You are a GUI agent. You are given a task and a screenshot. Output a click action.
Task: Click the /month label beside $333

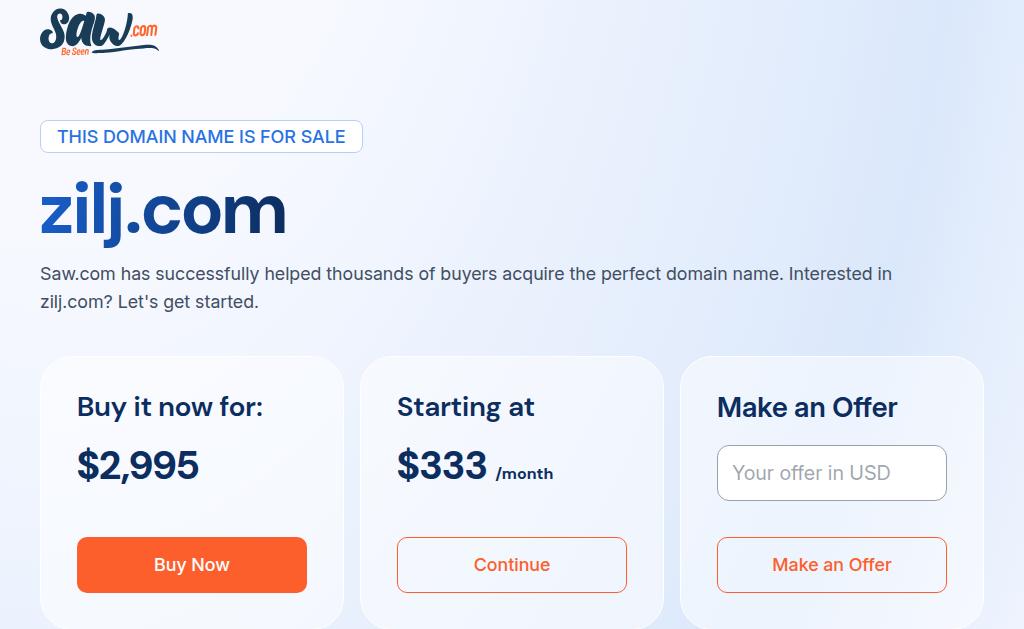(x=524, y=474)
